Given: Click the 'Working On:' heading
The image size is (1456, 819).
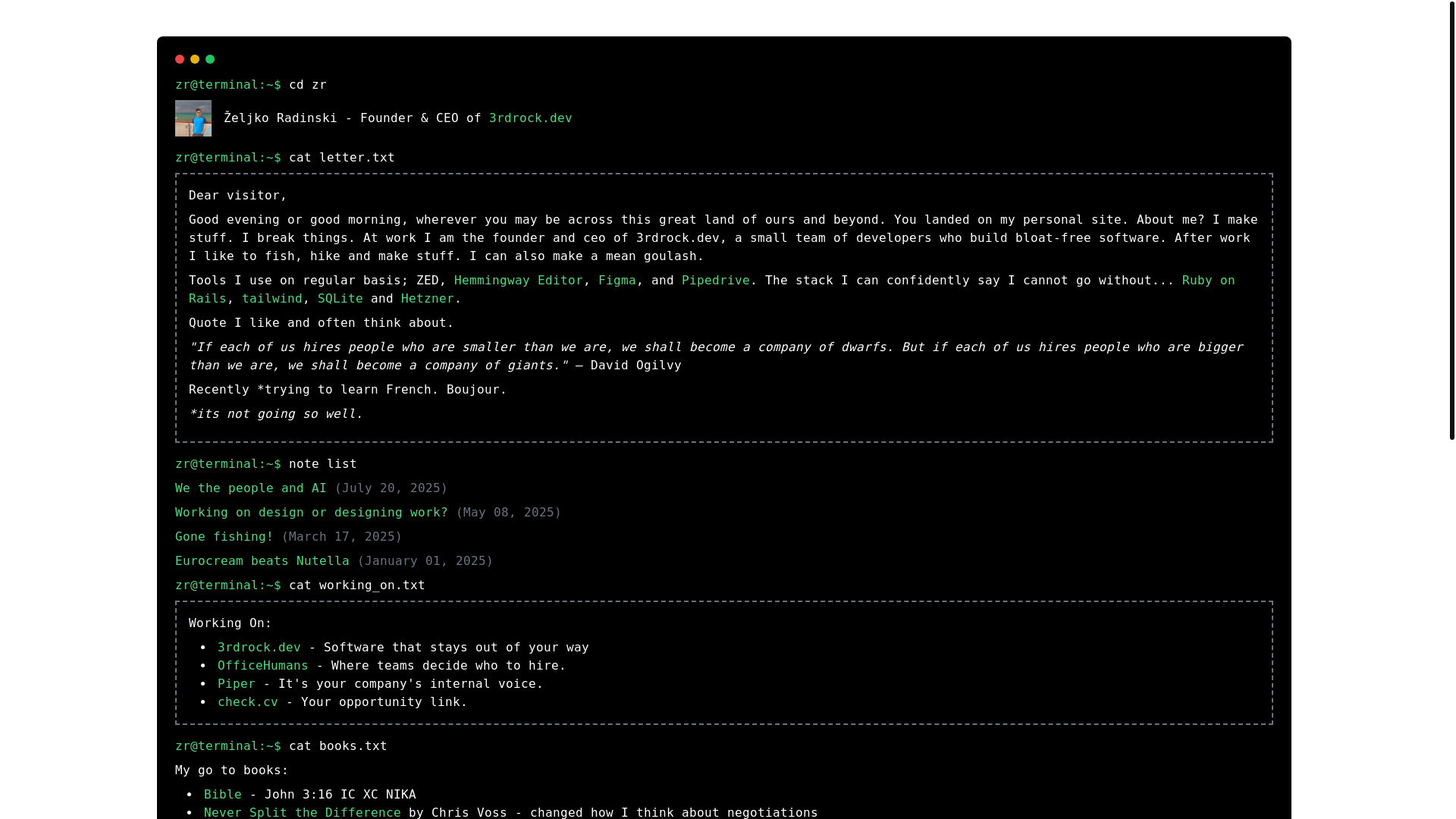Looking at the screenshot, I should [x=231, y=623].
